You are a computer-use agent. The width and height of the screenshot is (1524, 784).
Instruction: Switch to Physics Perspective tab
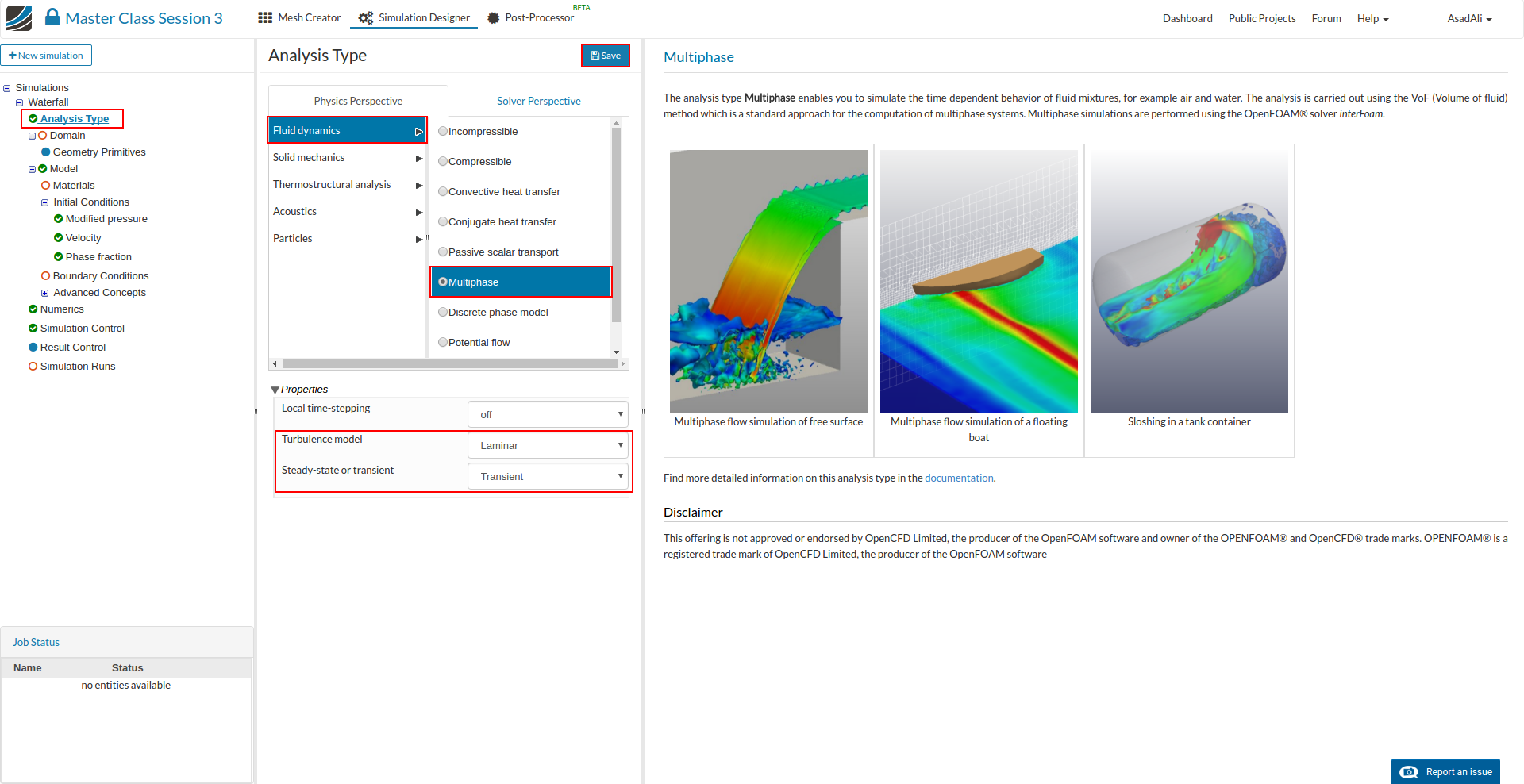click(x=358, y=101)
